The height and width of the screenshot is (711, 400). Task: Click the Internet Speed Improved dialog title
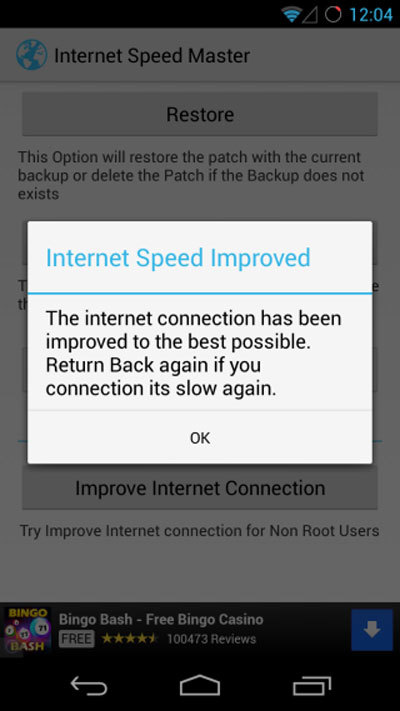178,258
